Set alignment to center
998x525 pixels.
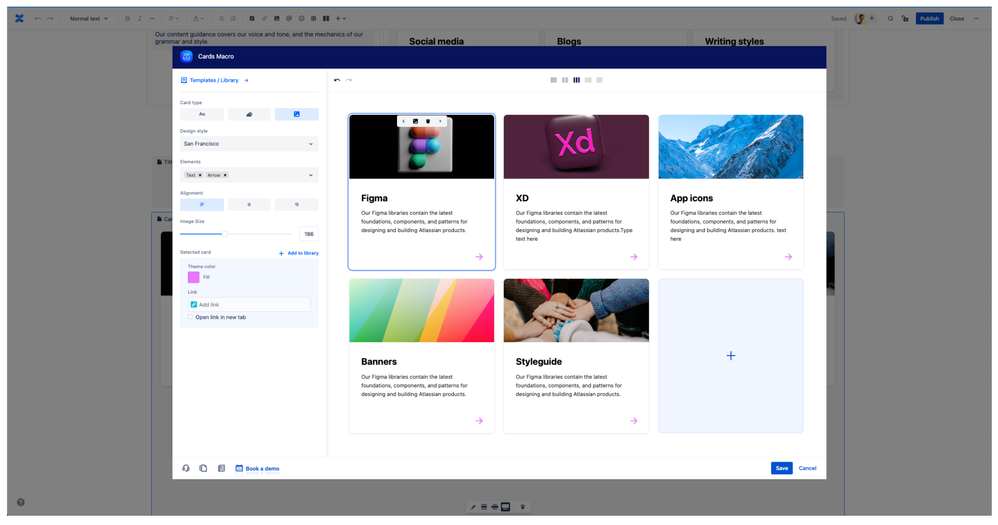249,205
